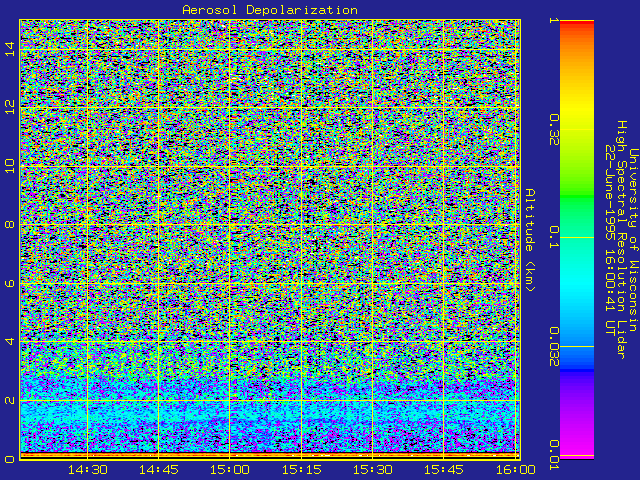Click the 12 km altitude axis label
Viewport: 640px width, 480px height.
coord(9,107)
